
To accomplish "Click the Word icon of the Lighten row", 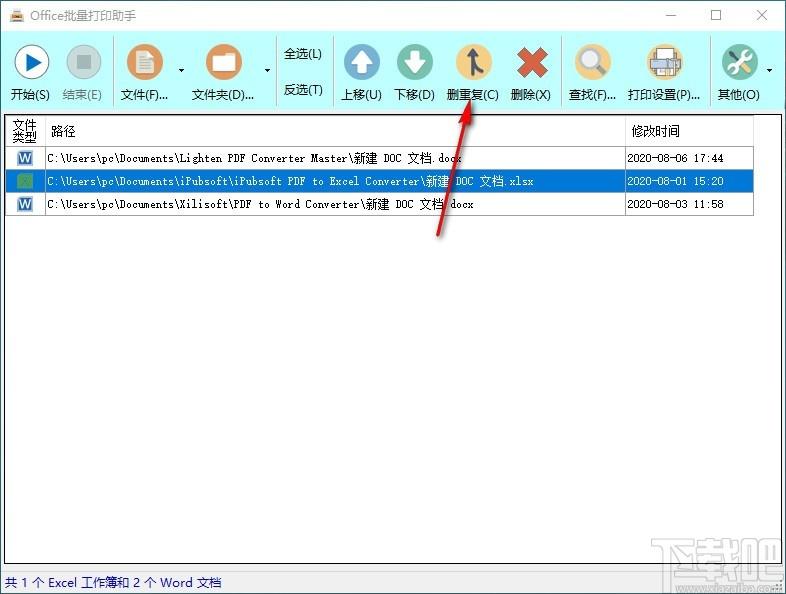I will (x=25, y=158).
